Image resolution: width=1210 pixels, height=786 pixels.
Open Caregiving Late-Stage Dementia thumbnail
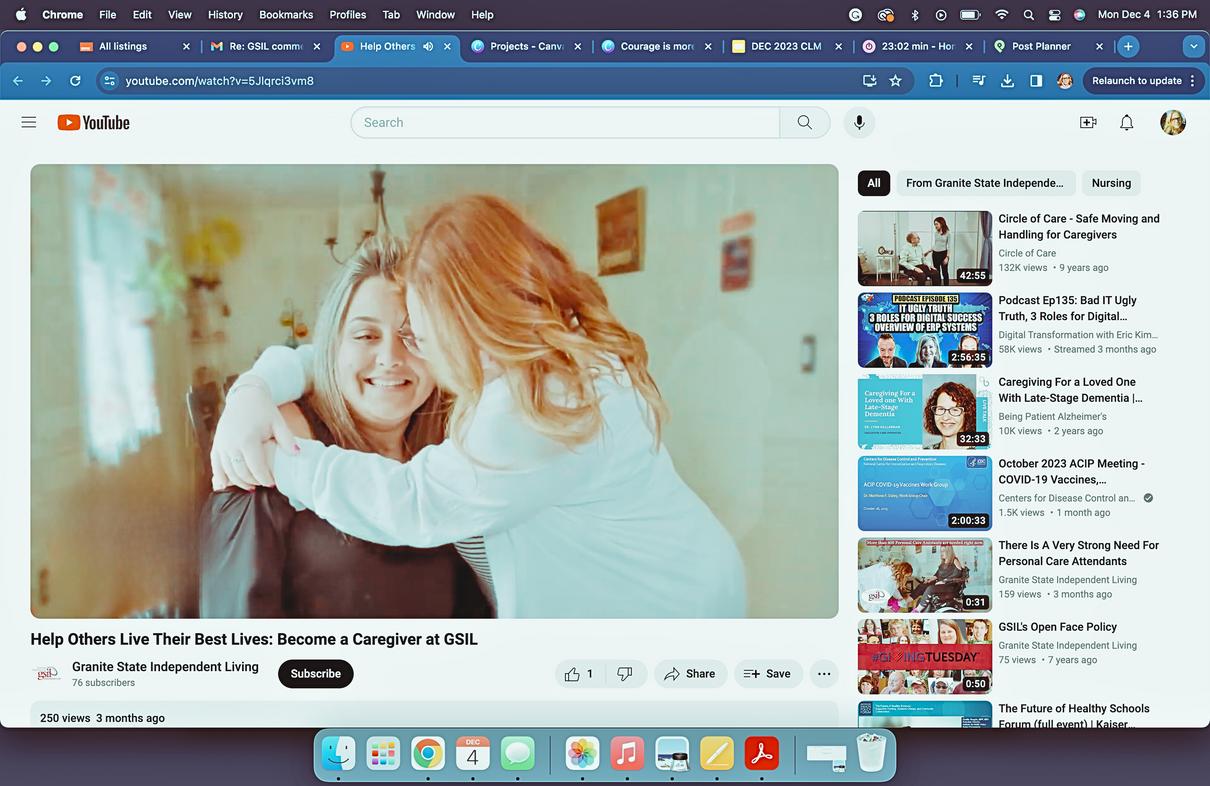tap(925, 412)
